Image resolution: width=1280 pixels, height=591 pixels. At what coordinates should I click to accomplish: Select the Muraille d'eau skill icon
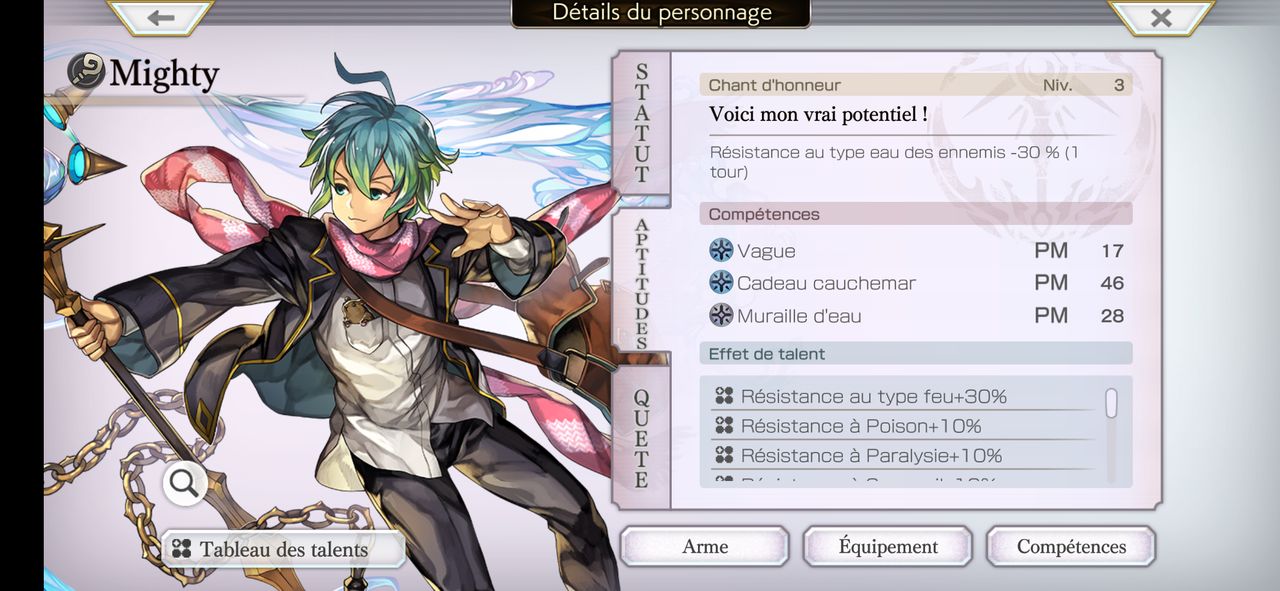pos(721,316)
